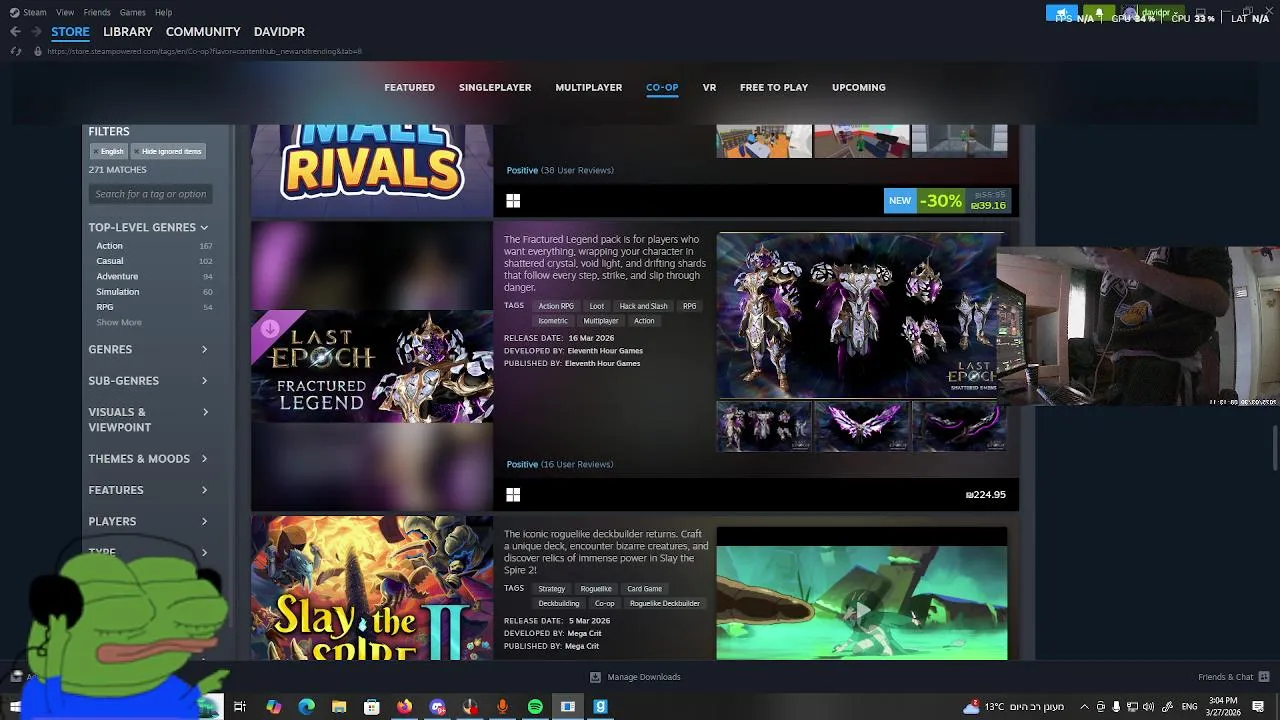Viewport: 1280px width, 720px height.
Task: Open File Explorer from the taskbar
Action: pos(339,707)
